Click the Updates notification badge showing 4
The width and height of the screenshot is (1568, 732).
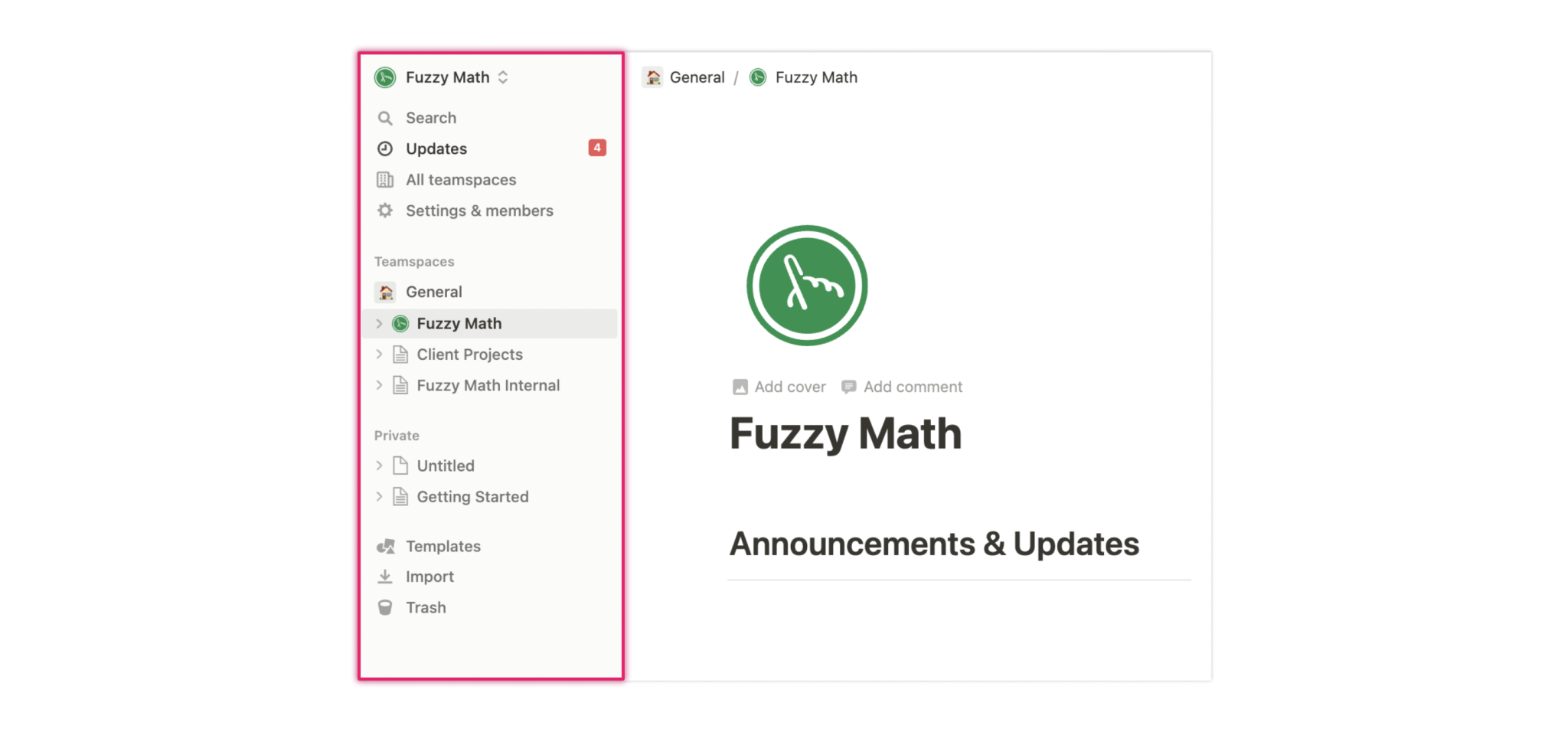(x=596, y=148)
